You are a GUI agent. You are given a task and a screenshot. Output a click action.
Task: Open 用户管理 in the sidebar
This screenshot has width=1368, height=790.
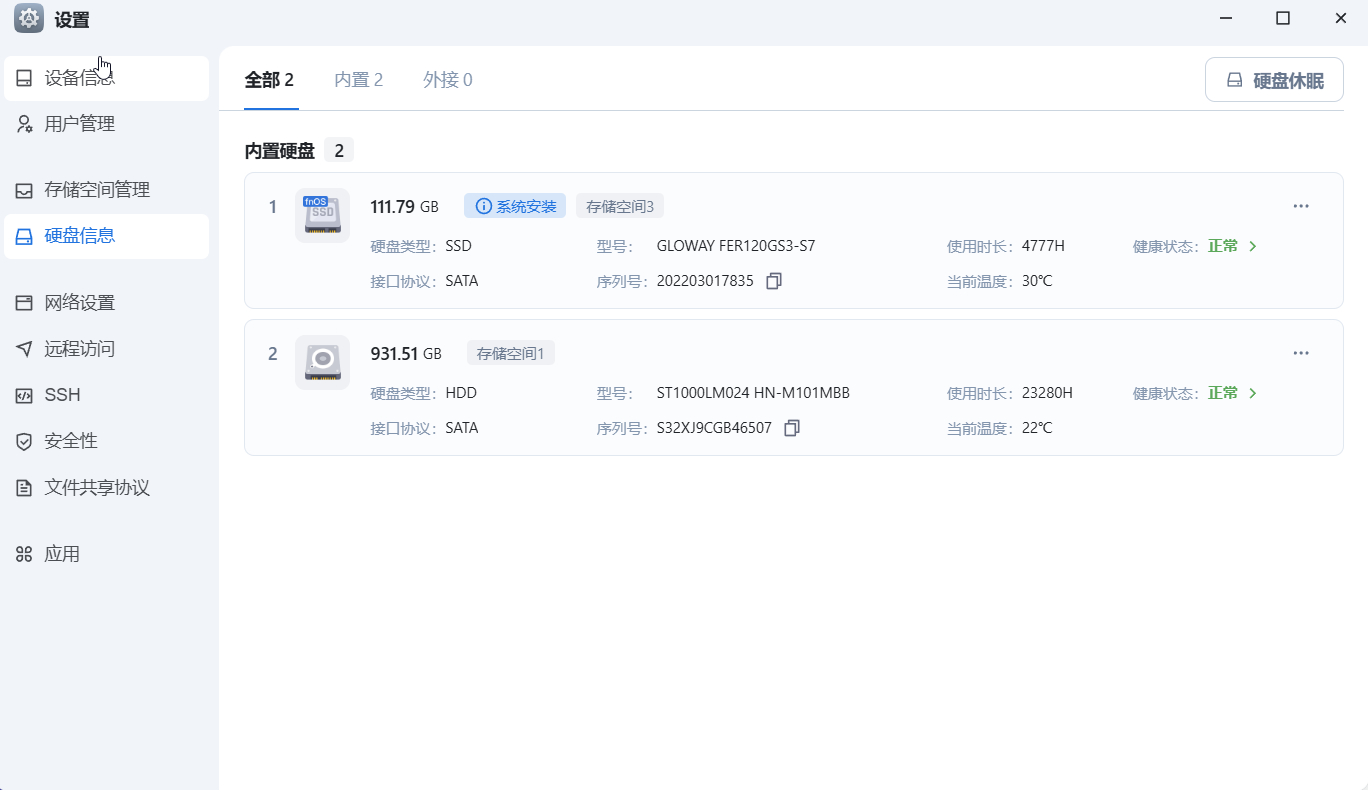[106, 124]
